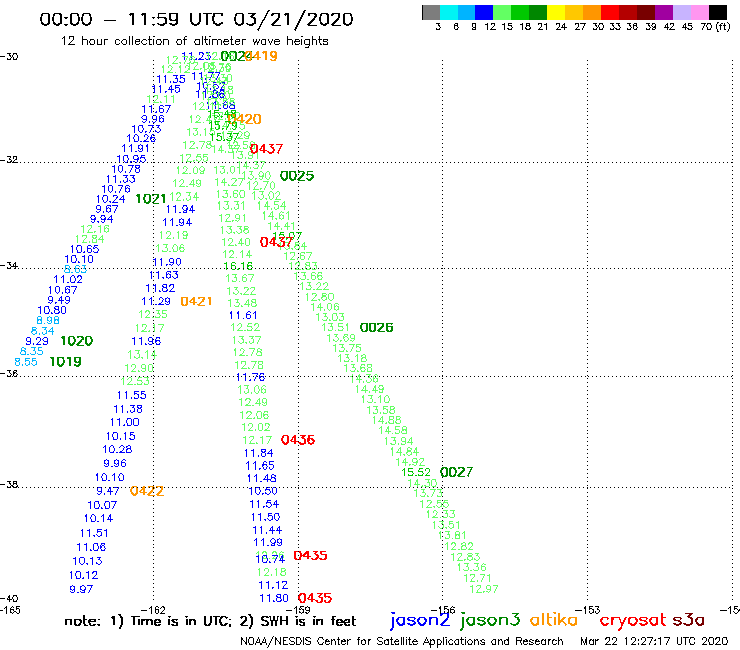The width and height of the screenshot is (740, 650).
Task: Click the wave height value '12.97'
Action: click(x=484, y=589)
